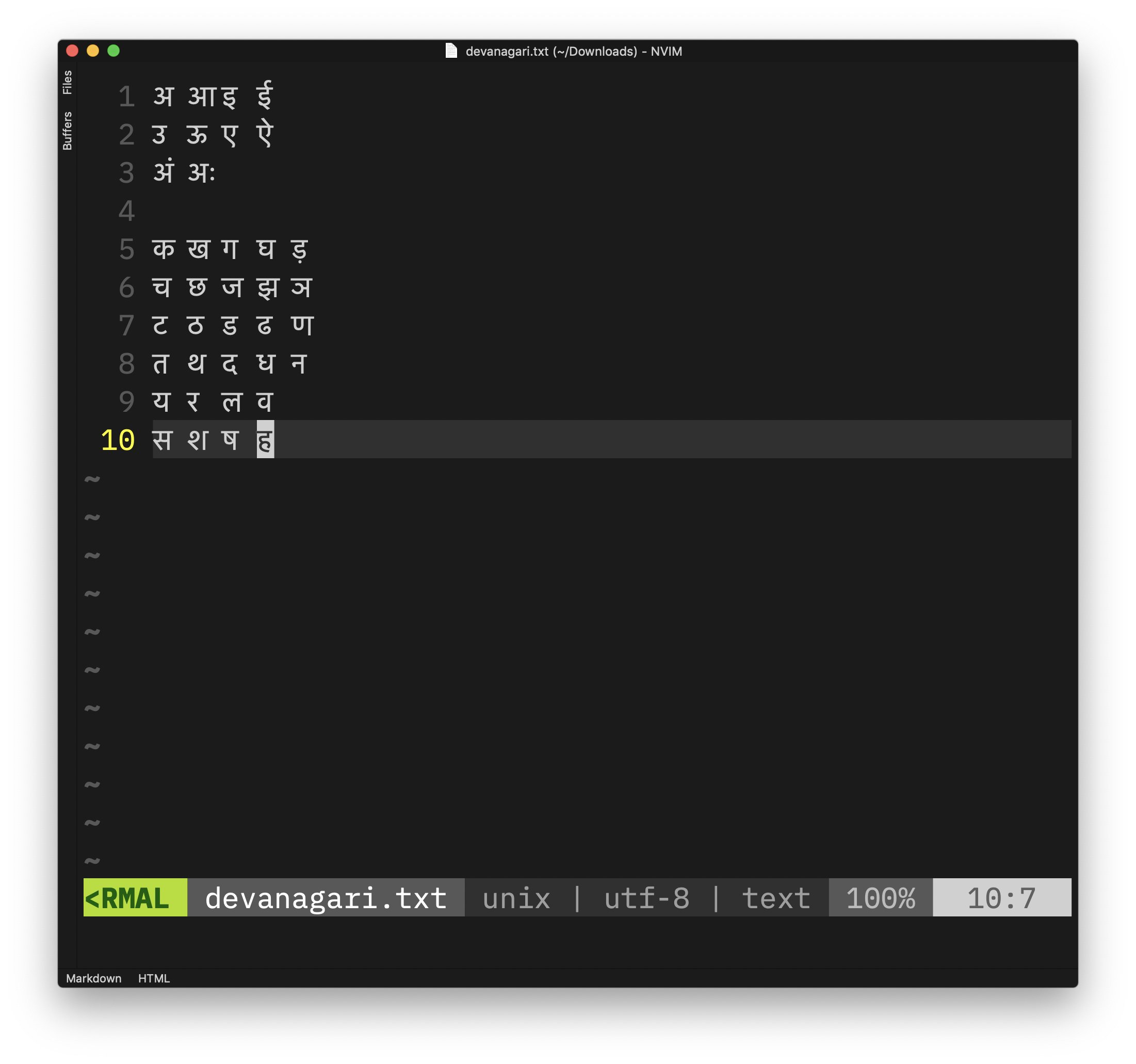Click the NORMAL mode indicator in statusline
The width and height of the screenshot is (1136, 1064).
(x=136, y=897)
